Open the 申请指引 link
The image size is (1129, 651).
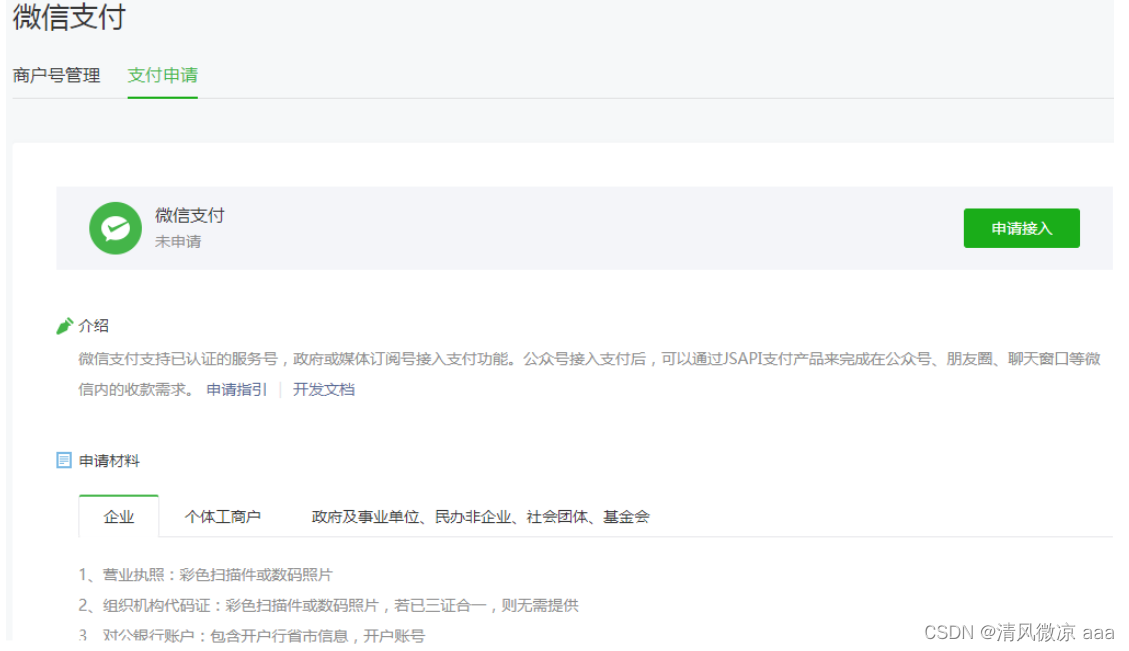236,390
